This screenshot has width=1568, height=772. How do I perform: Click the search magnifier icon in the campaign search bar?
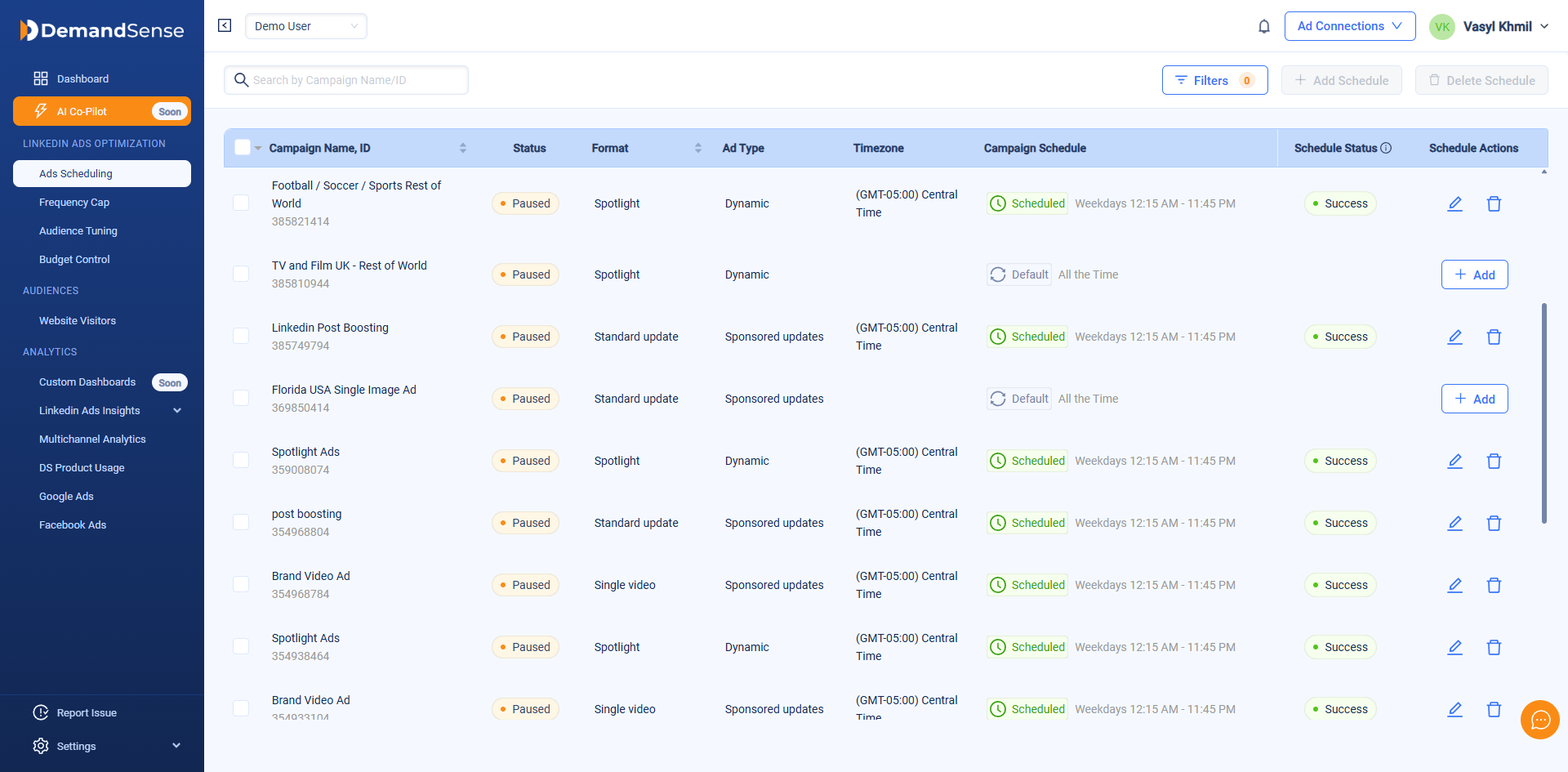pos(241,79)
